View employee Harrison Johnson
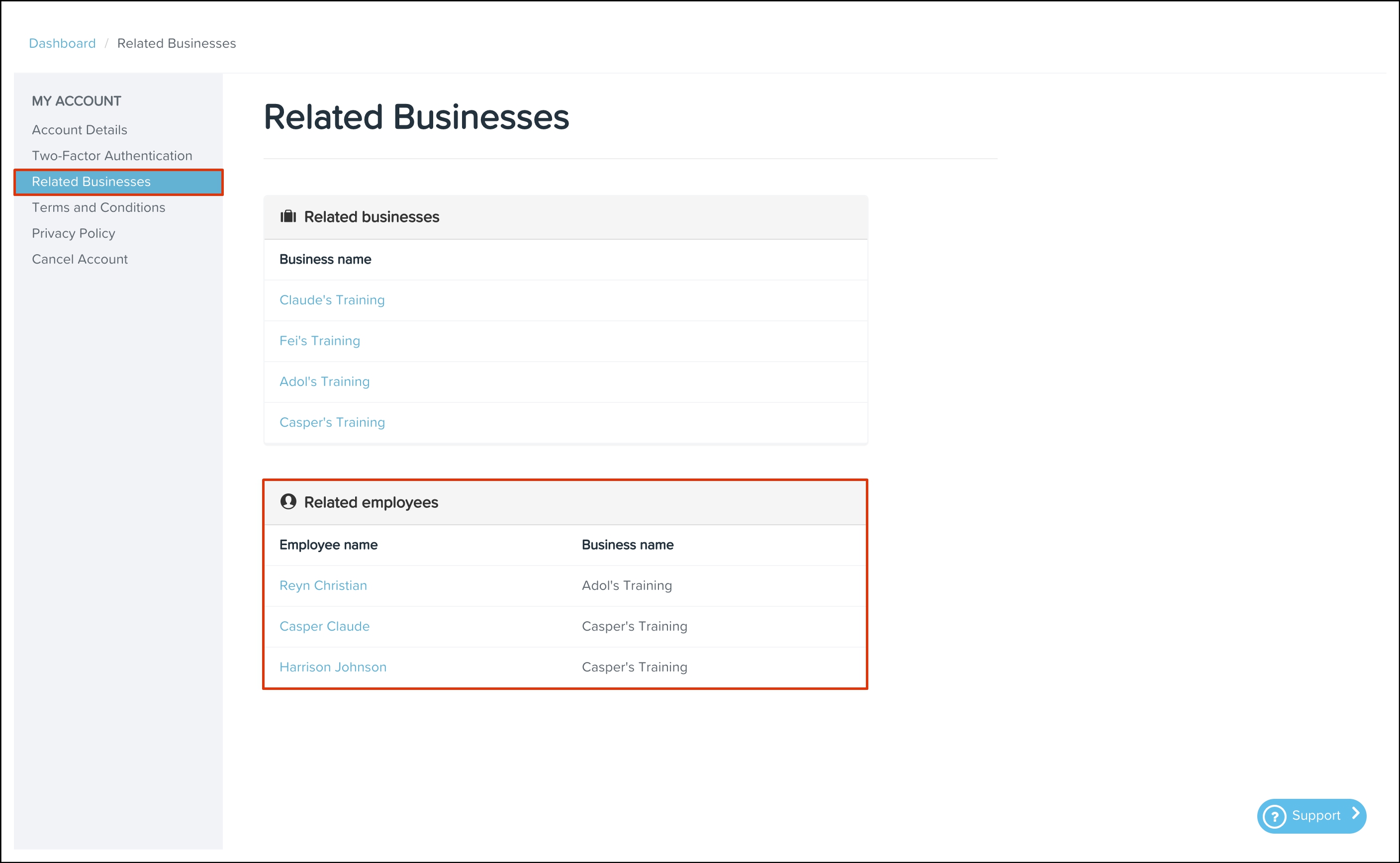The width and height of the screenshot is (1400, 863). (x=333, y=667)
